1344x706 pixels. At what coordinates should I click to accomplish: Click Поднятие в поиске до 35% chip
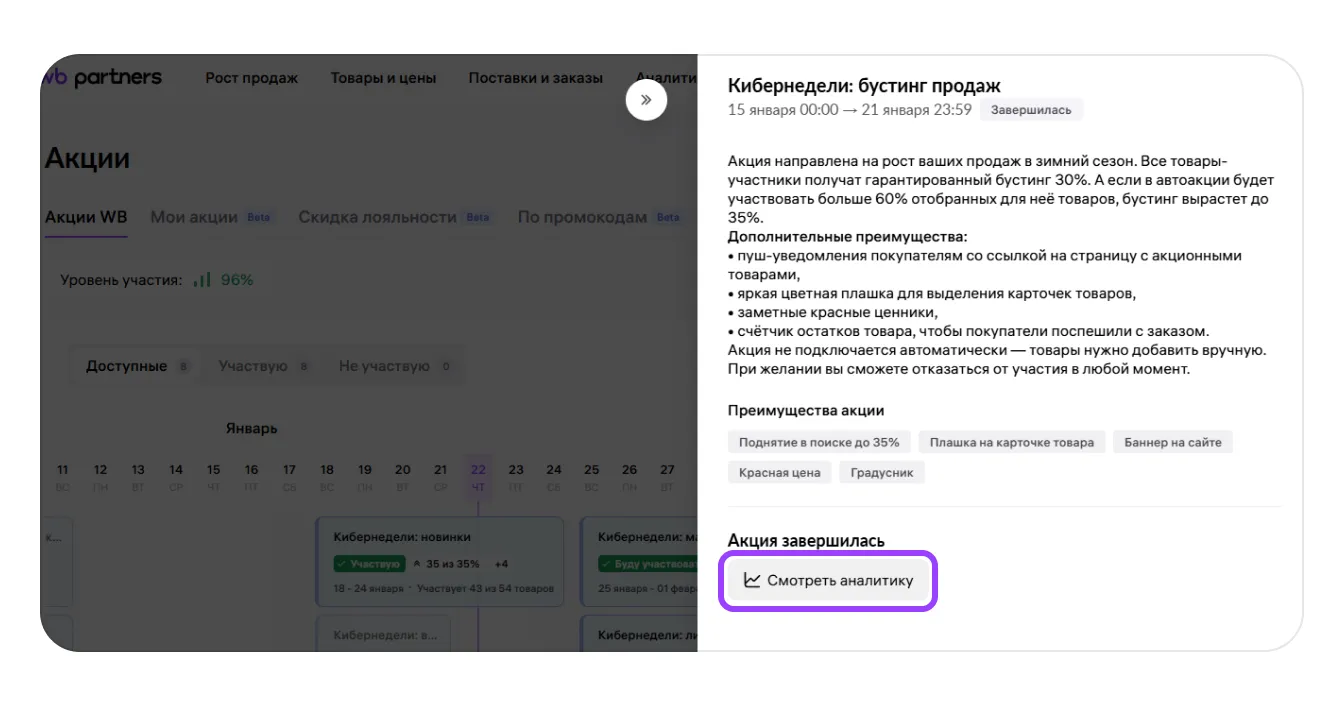tap(819, 442)
